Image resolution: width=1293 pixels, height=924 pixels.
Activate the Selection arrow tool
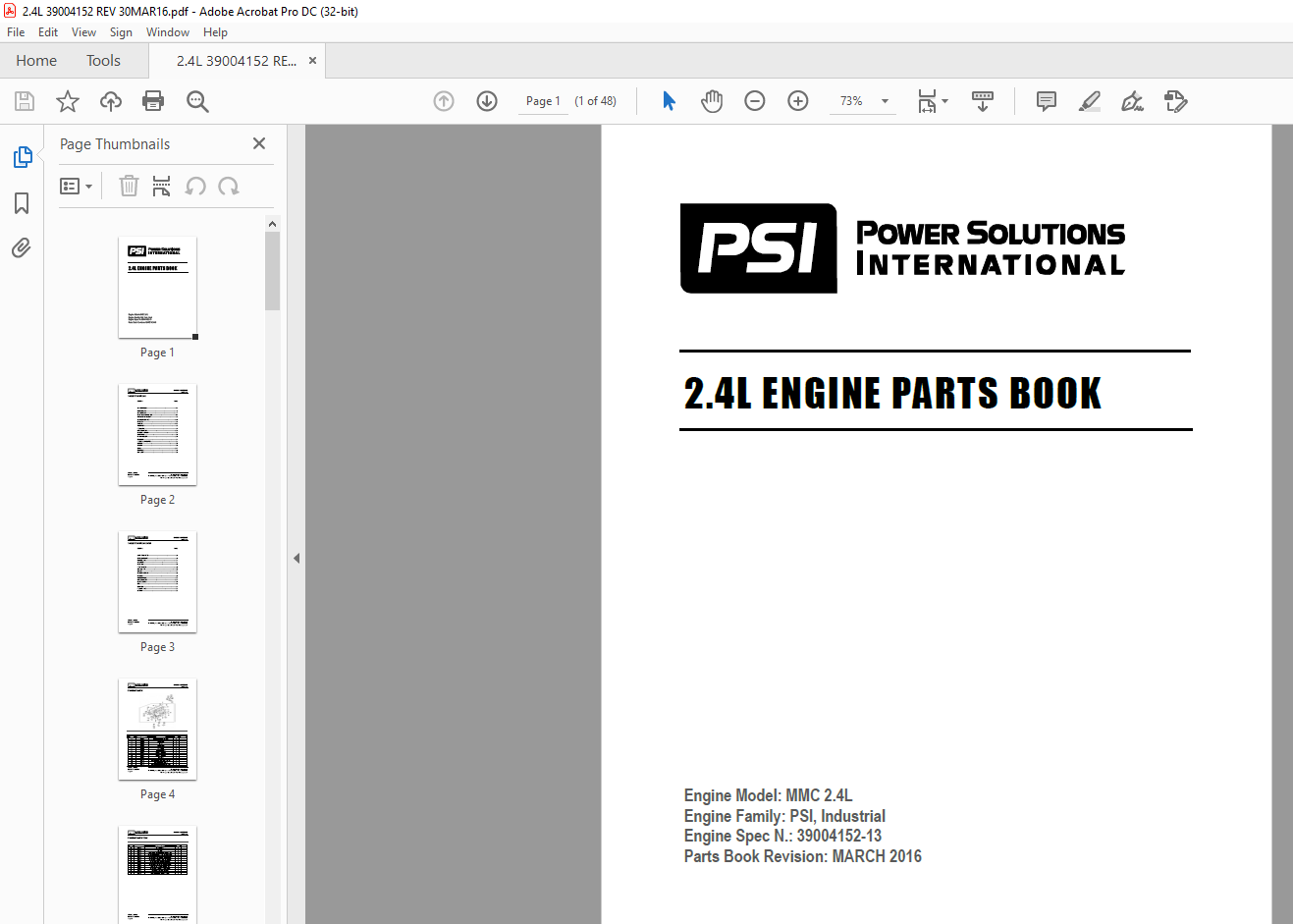(669, 101)
